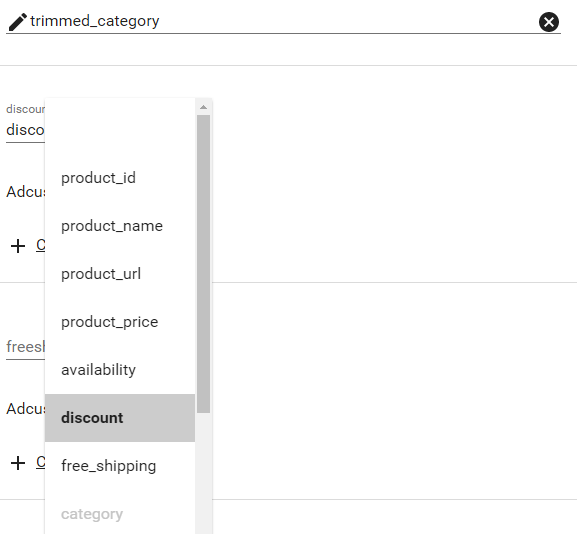Screen dimensions: 577x534
Task: Select the blank first option in dropdown
Action: pyautogui.click(x=120, y=130)
